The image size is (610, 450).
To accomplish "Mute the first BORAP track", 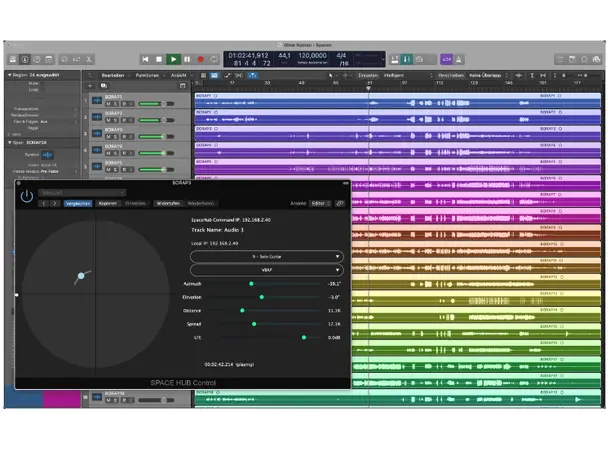I will coord(108,103).
